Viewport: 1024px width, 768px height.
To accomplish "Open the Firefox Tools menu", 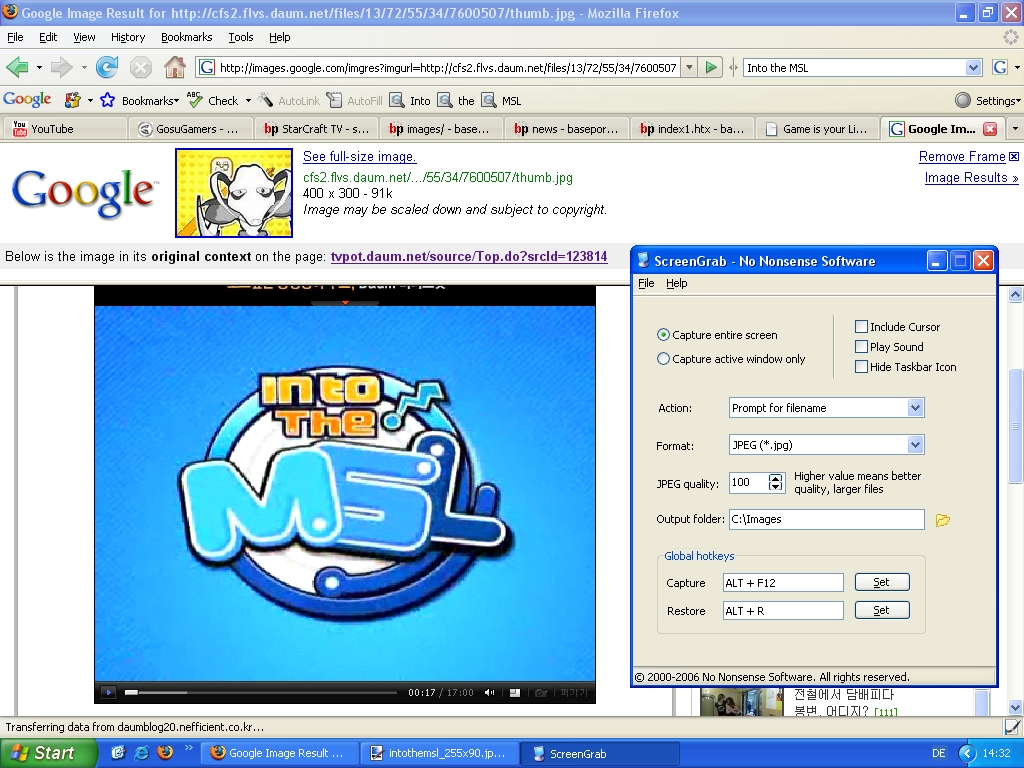I will (x=240, y=37).
